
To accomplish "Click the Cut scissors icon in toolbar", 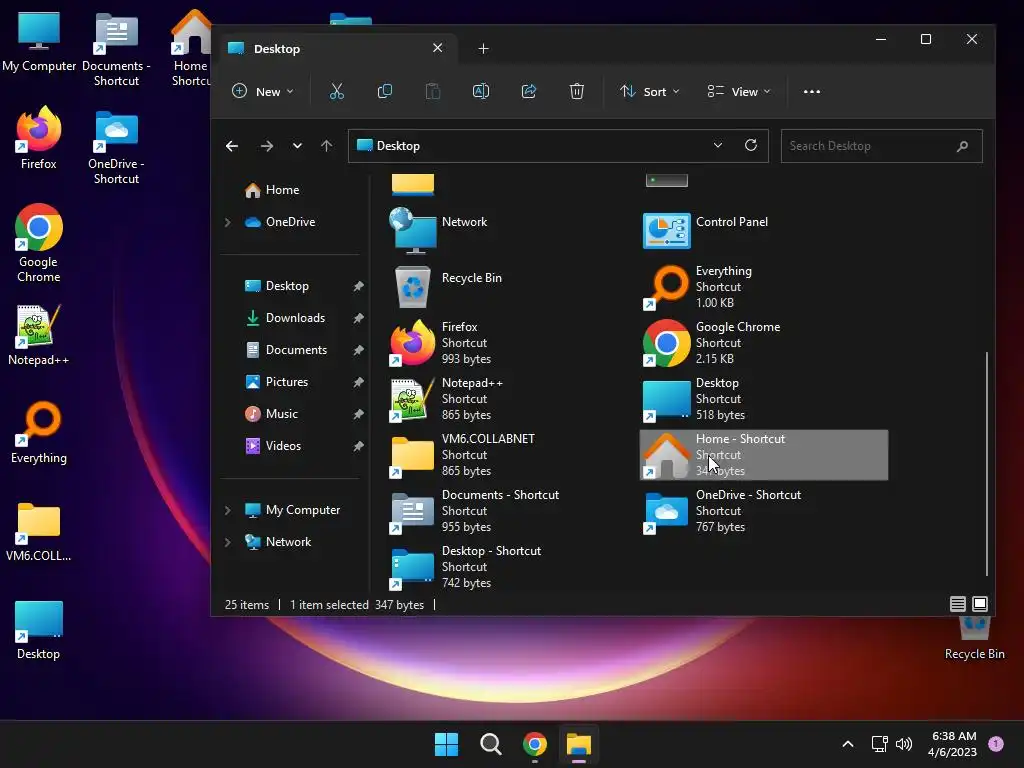I will click(x=336, y=91).
